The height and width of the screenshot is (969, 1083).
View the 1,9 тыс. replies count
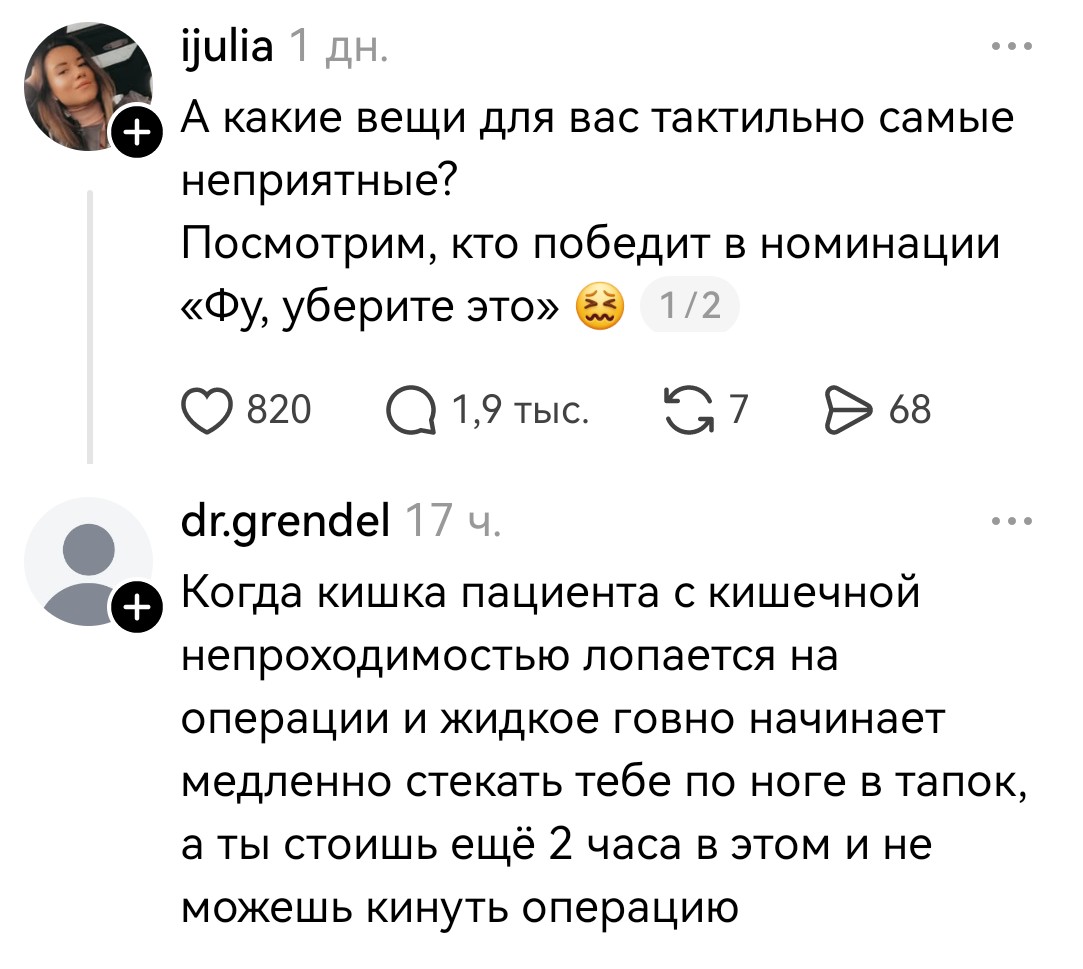520,408
